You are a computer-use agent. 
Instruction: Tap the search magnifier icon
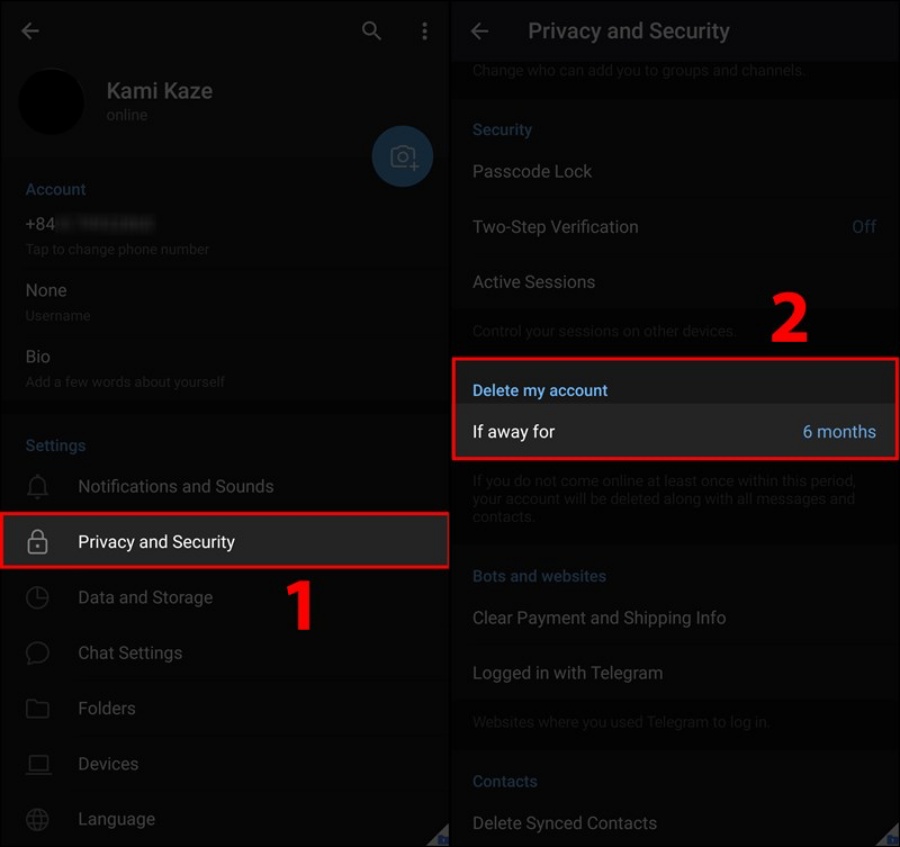pos(372,31)
